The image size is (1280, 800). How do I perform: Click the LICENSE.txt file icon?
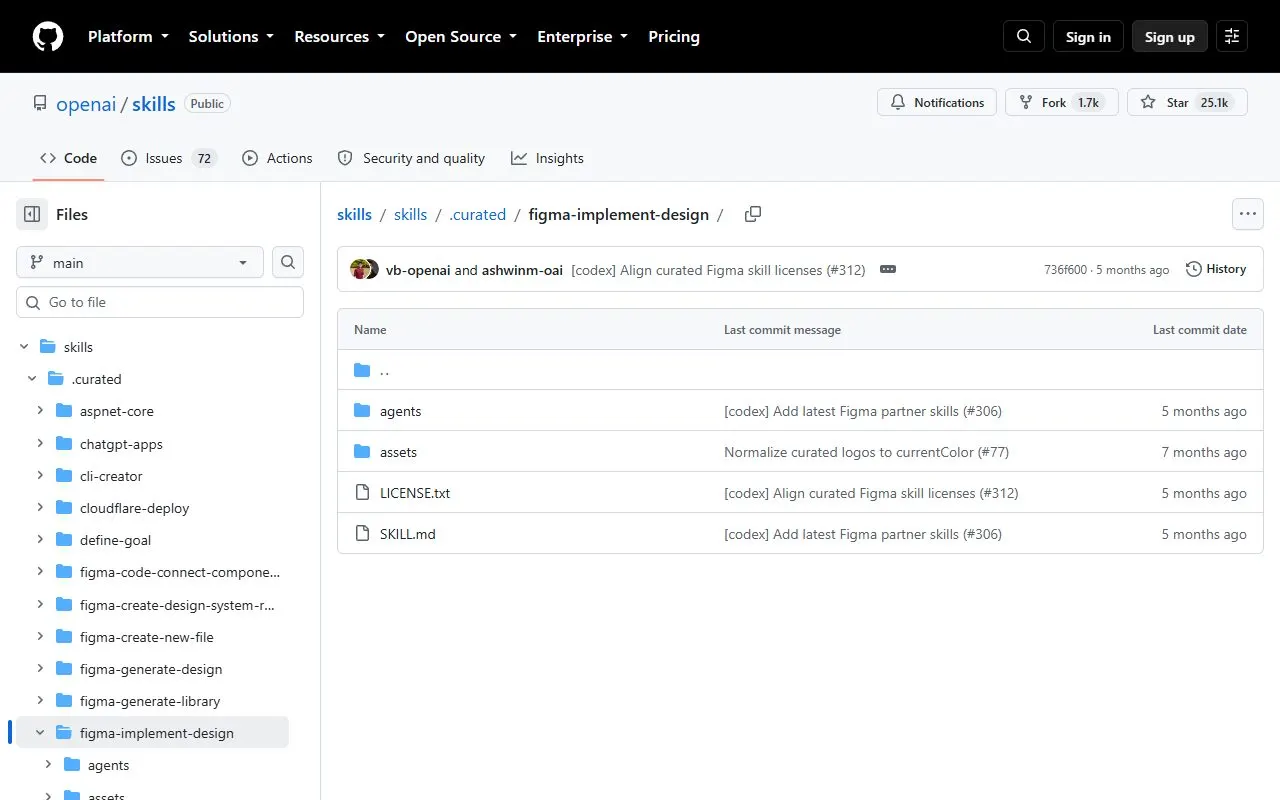(362, 493)
